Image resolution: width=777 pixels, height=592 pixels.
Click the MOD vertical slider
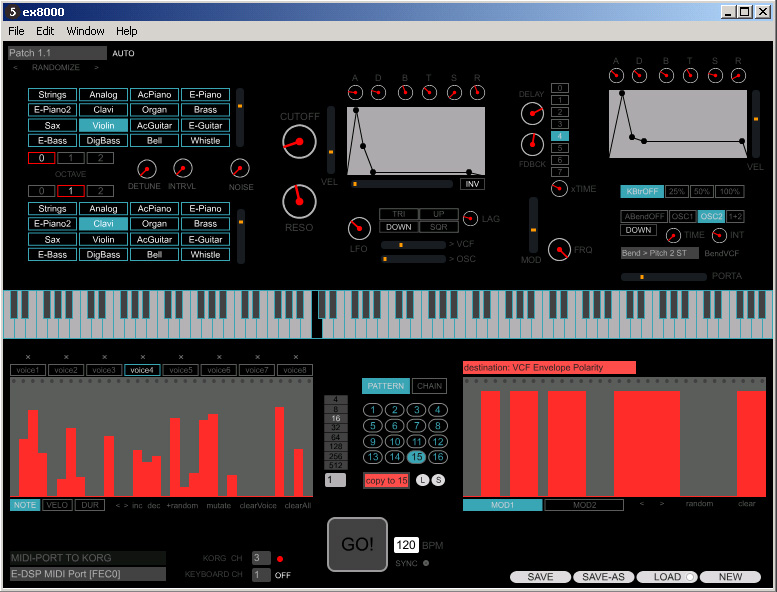(533, 225)
